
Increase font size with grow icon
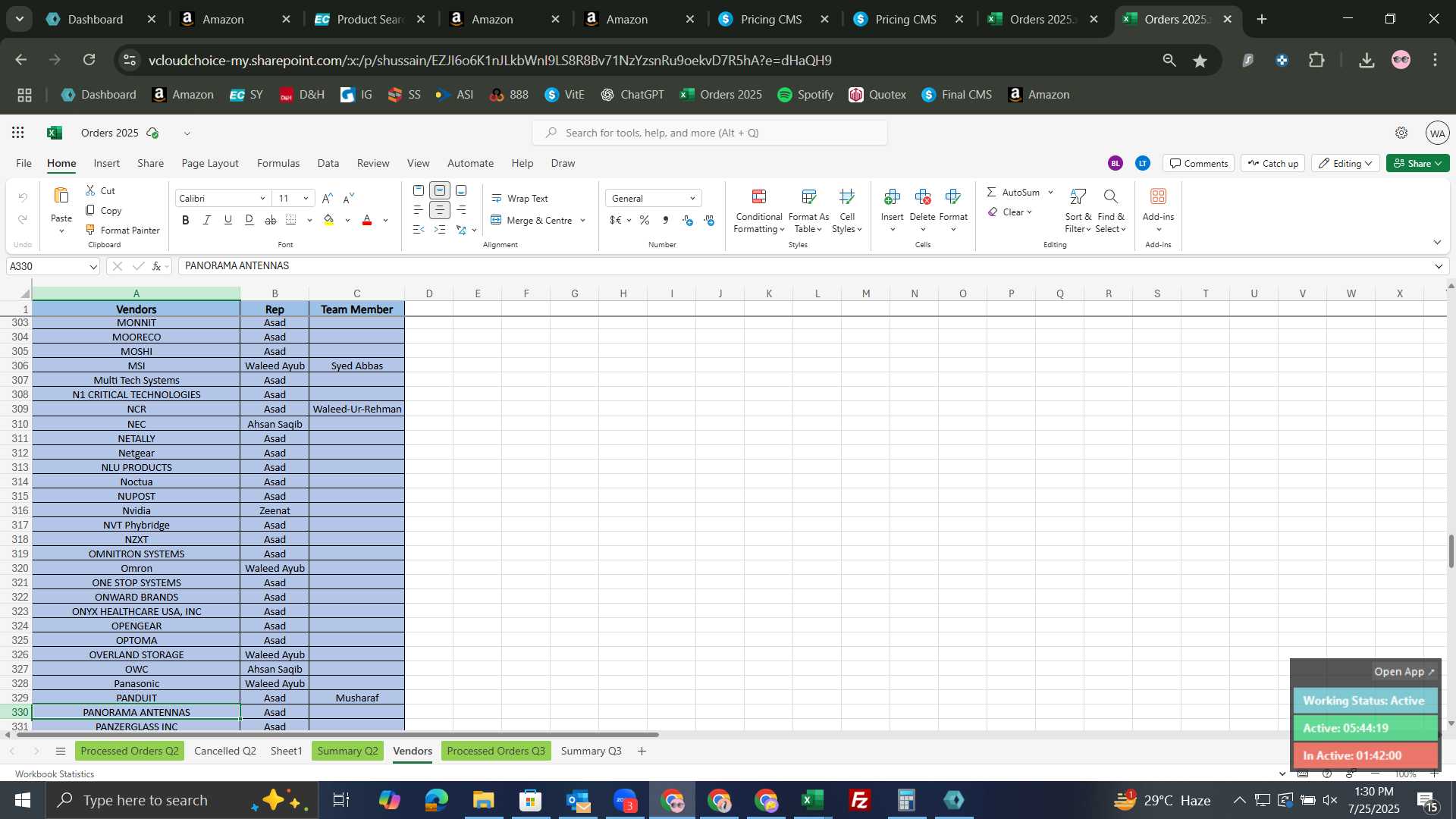(x=327, y=199)
